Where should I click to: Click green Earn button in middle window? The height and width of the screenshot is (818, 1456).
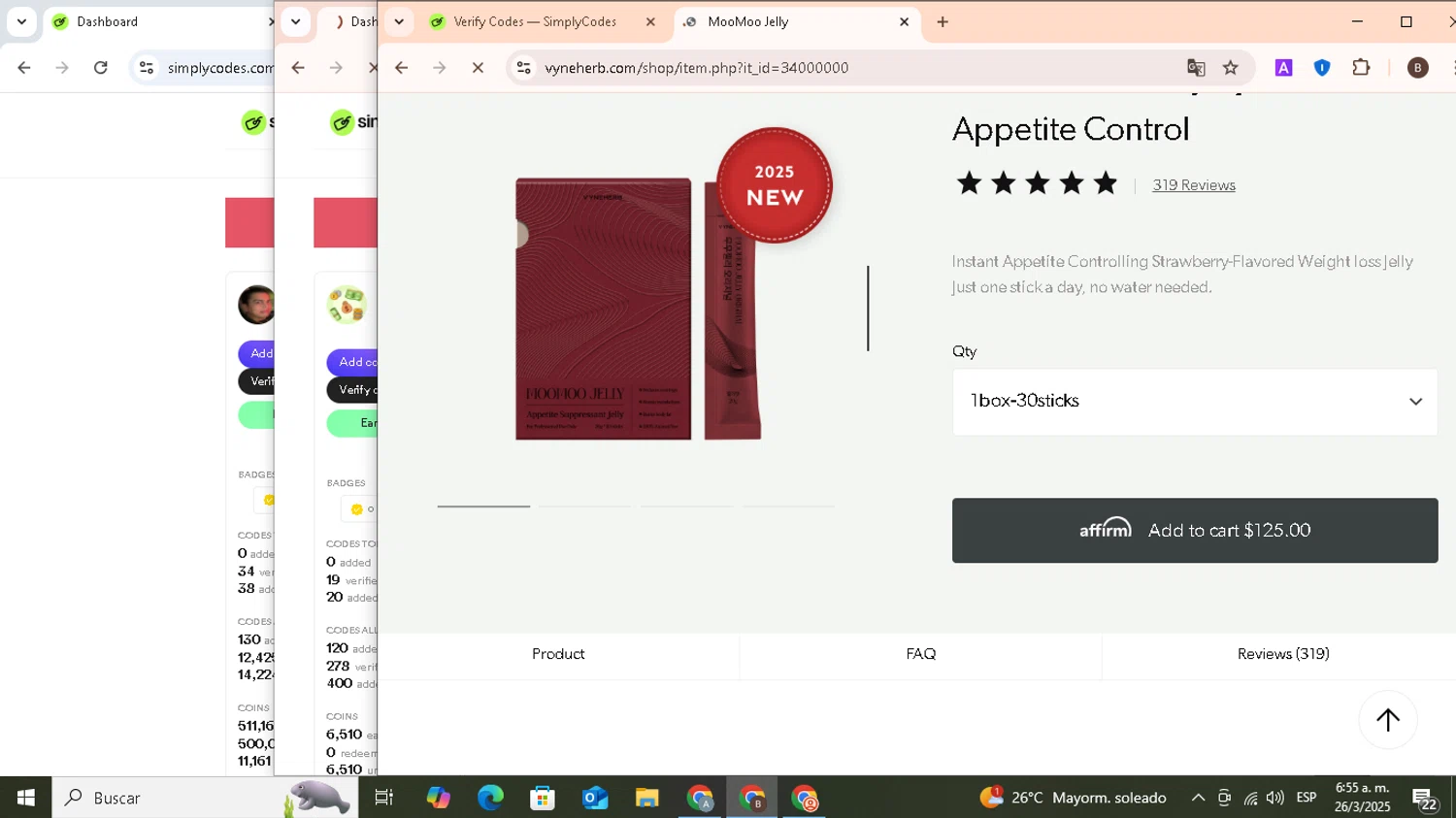352,423
